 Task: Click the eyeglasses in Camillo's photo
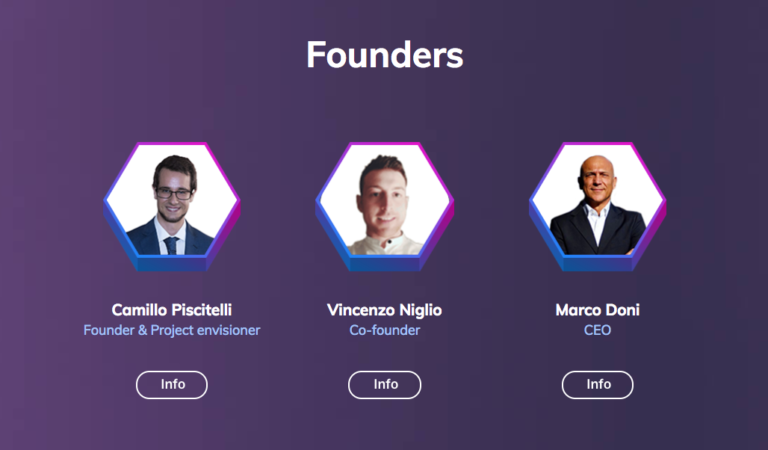point(173,192)
